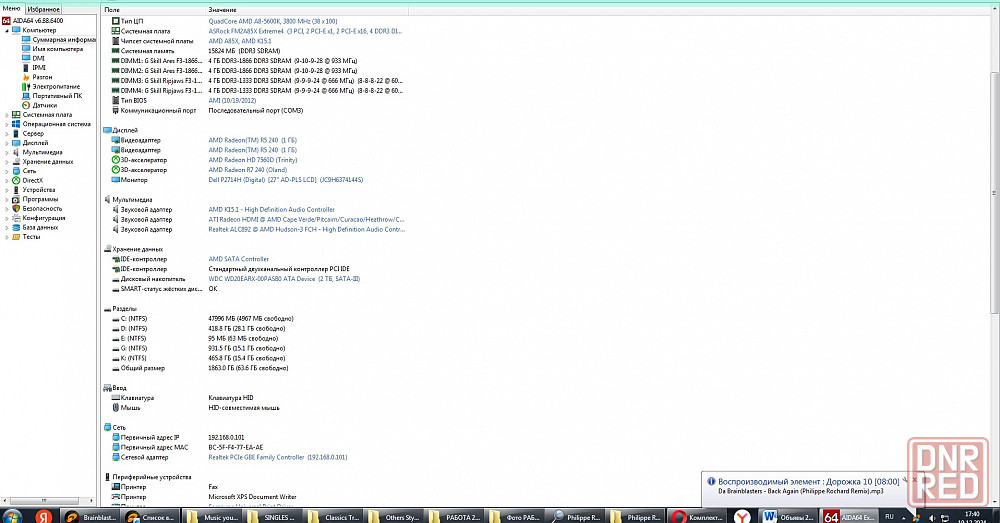Open the Windows Start button
1000x523 pixels.
(x=12, y=516)
